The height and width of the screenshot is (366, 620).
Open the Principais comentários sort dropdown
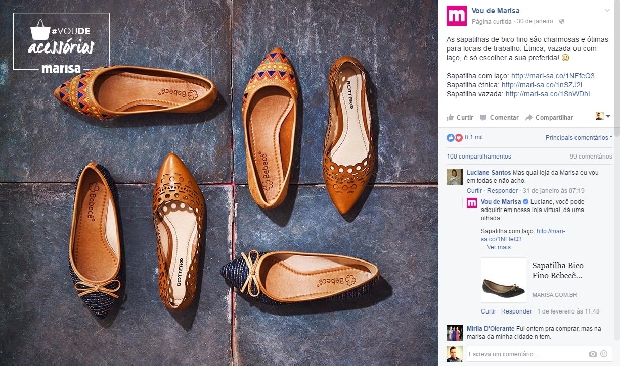pos(578,138)
